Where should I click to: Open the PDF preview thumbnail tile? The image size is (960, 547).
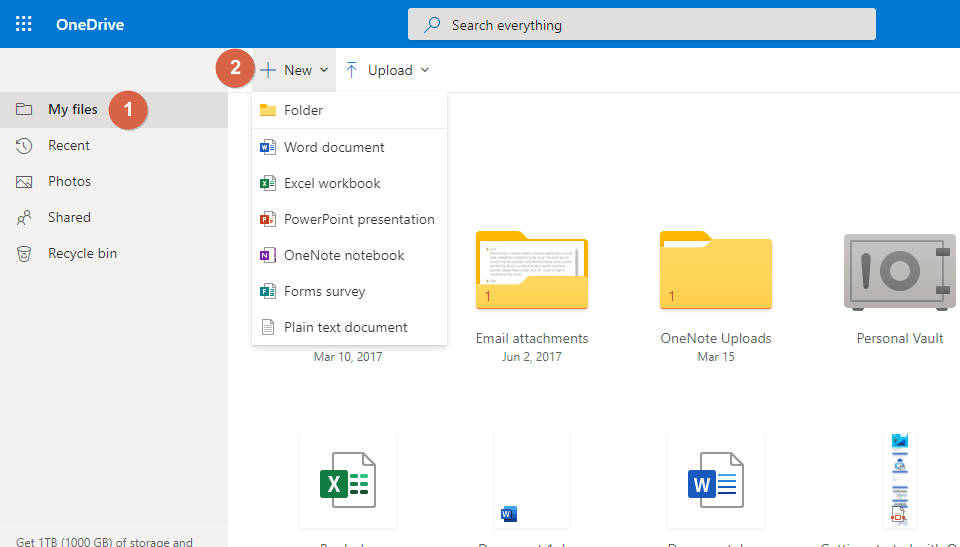(x=899, y=480)
